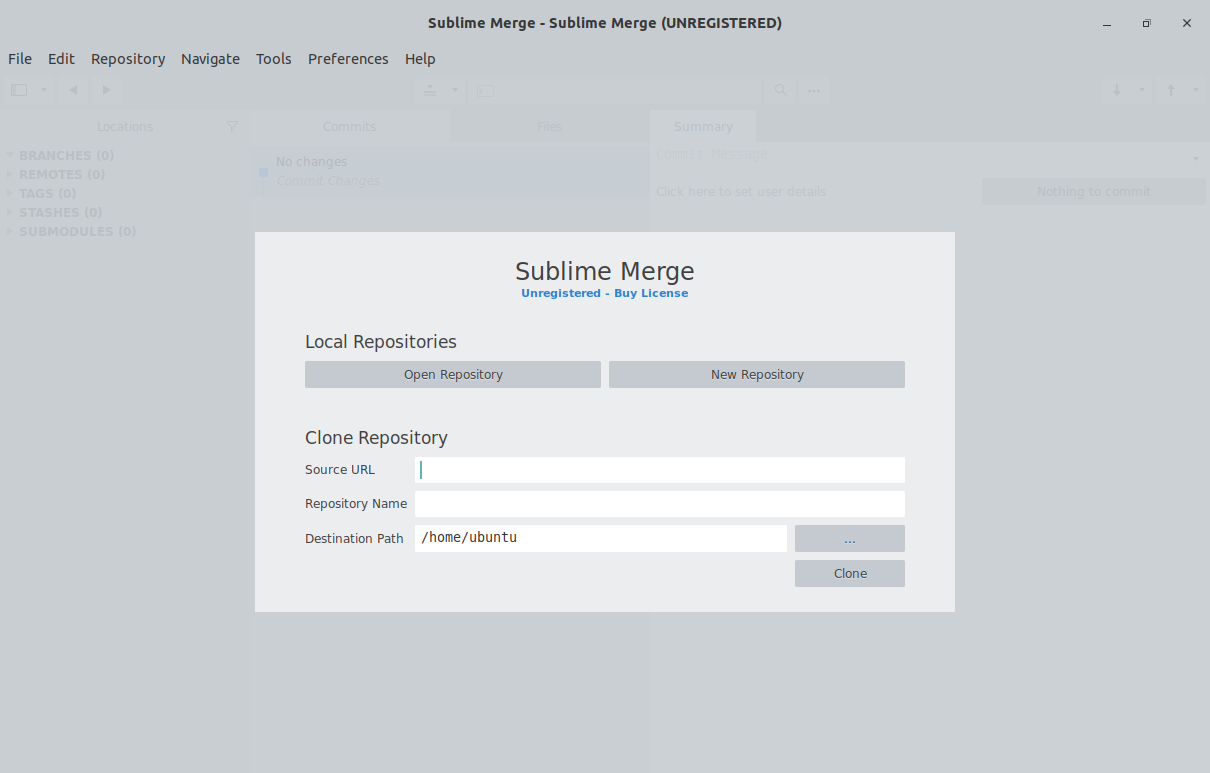Click the filter icon beside Locations

point(232,127)
